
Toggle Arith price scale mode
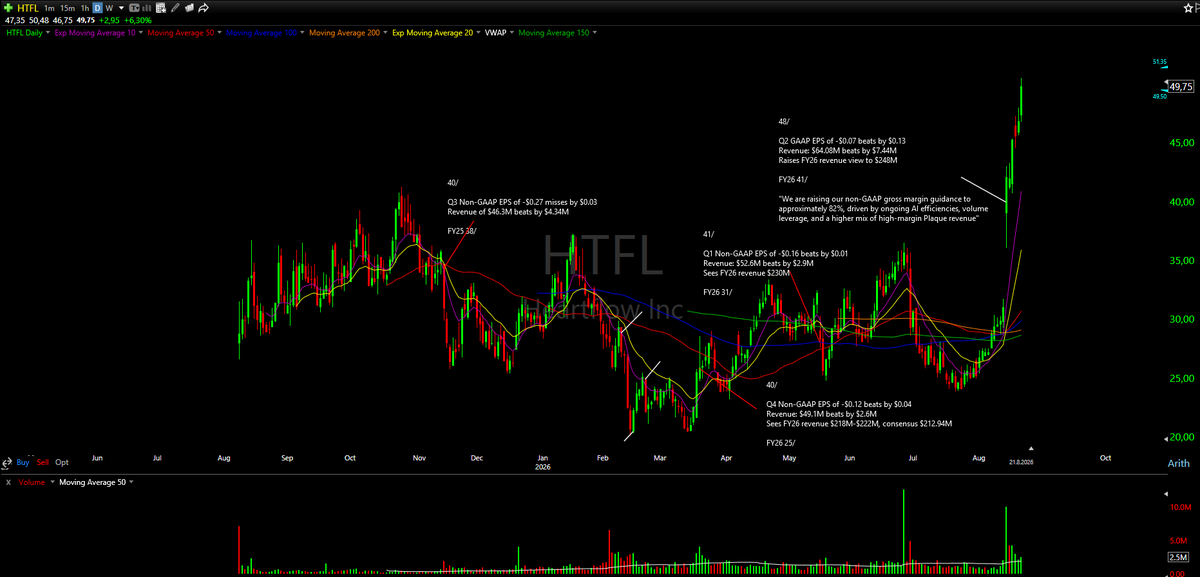pos(1178,464)
